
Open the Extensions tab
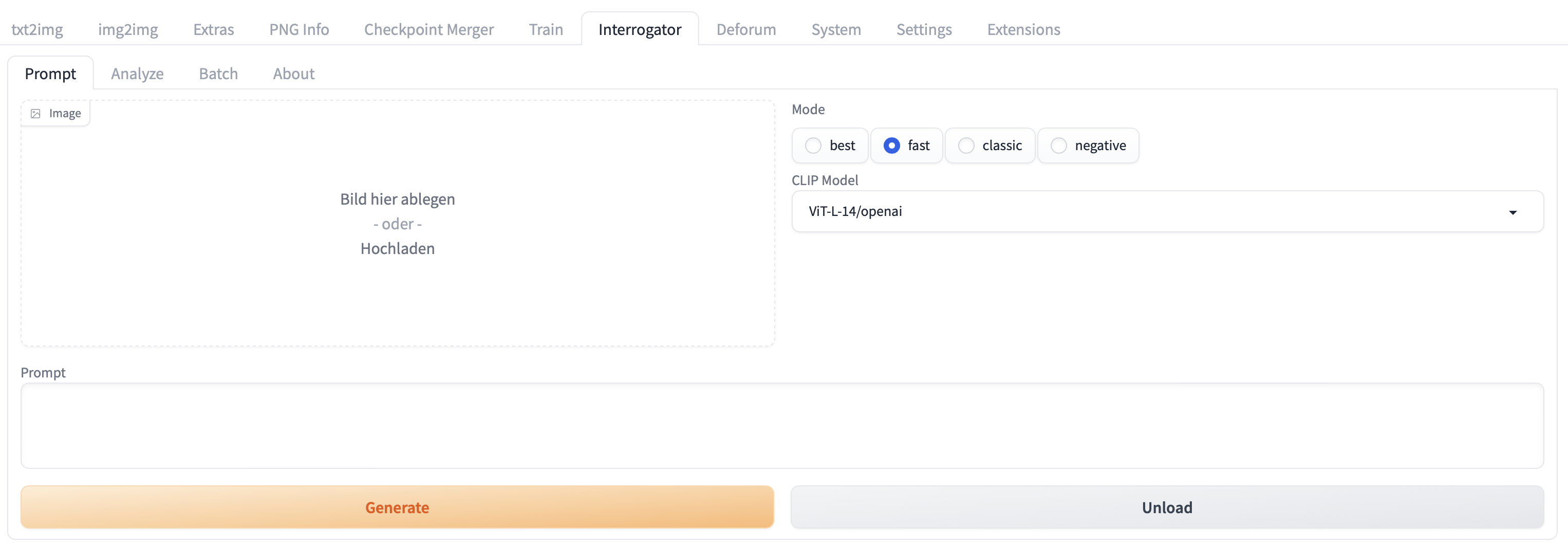[x=1023, y=29]
